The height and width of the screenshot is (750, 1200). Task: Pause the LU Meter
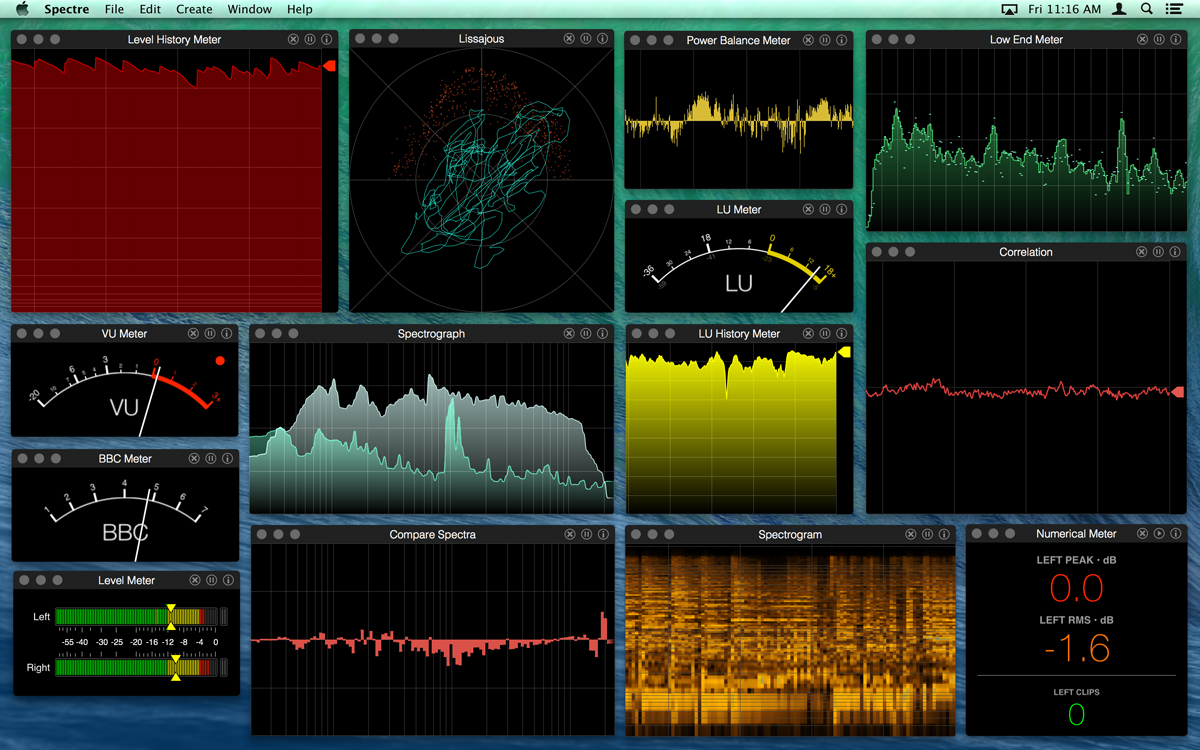pyautogui.click(x=824, y=209)
